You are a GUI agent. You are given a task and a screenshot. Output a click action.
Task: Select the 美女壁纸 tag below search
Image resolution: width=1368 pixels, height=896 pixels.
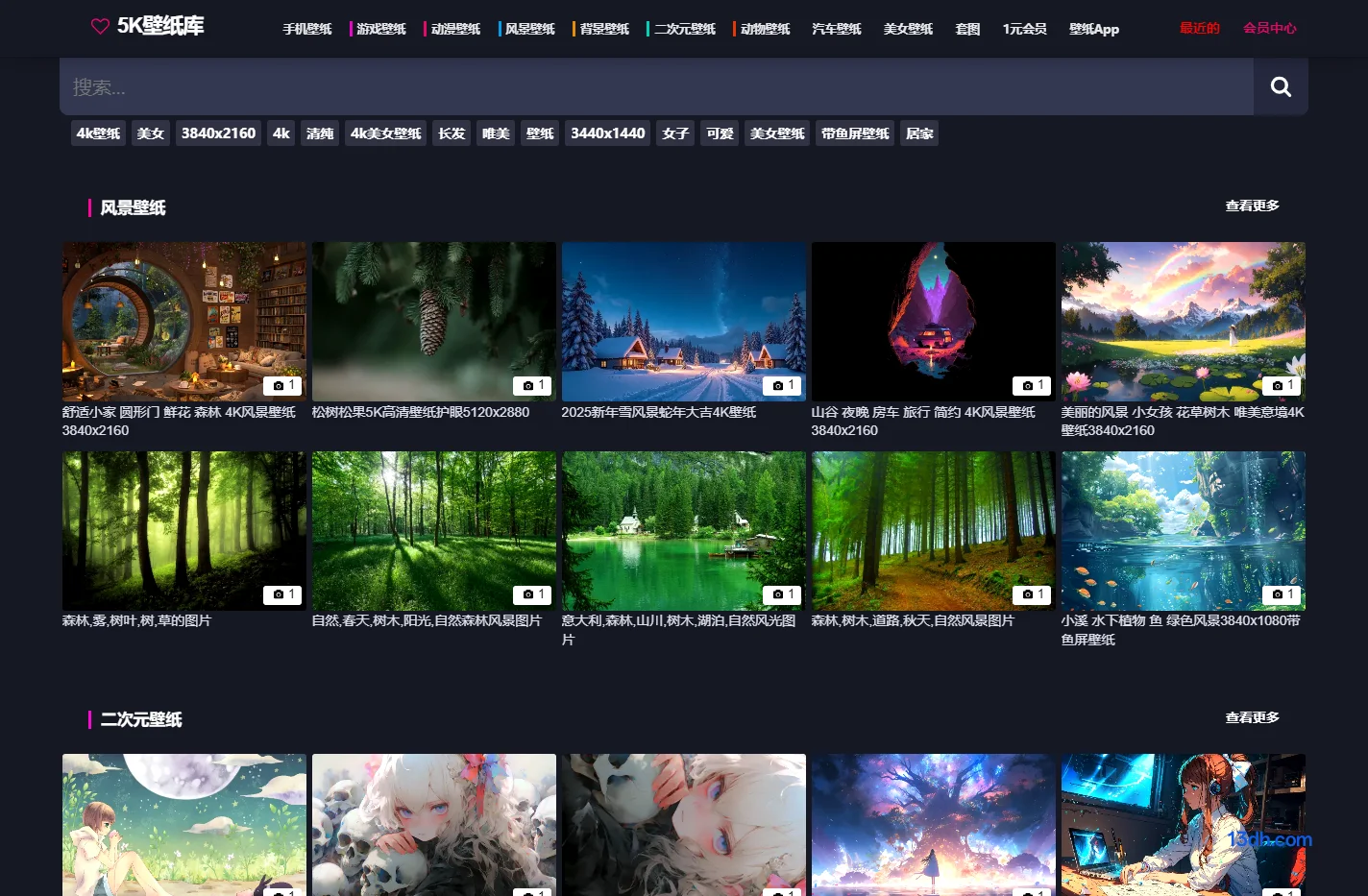777,133
